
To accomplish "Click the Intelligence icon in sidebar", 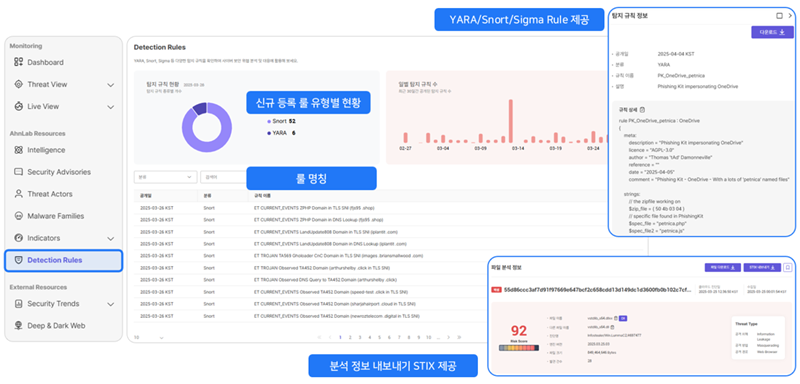I will tap(18, 150).
